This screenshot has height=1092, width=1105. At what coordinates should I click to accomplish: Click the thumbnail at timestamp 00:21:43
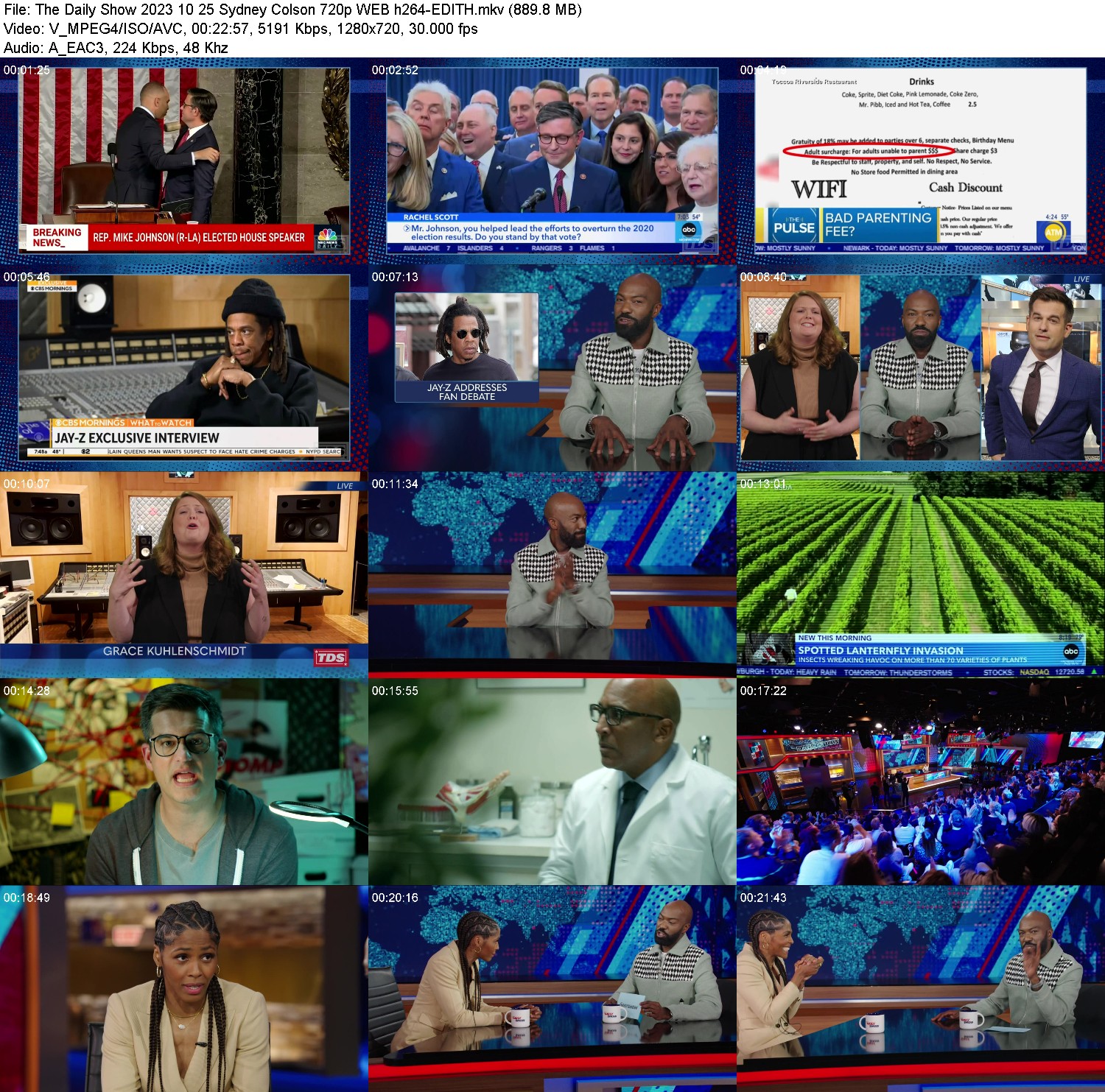tap(921, 989)
